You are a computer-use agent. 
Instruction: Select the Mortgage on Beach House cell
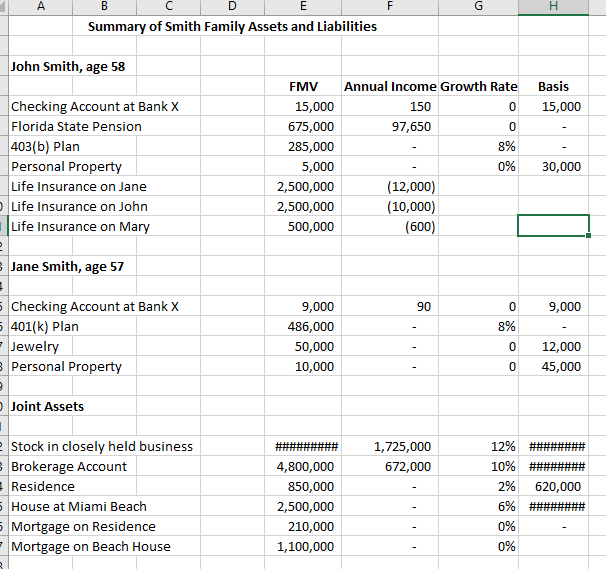pos(90,547)
